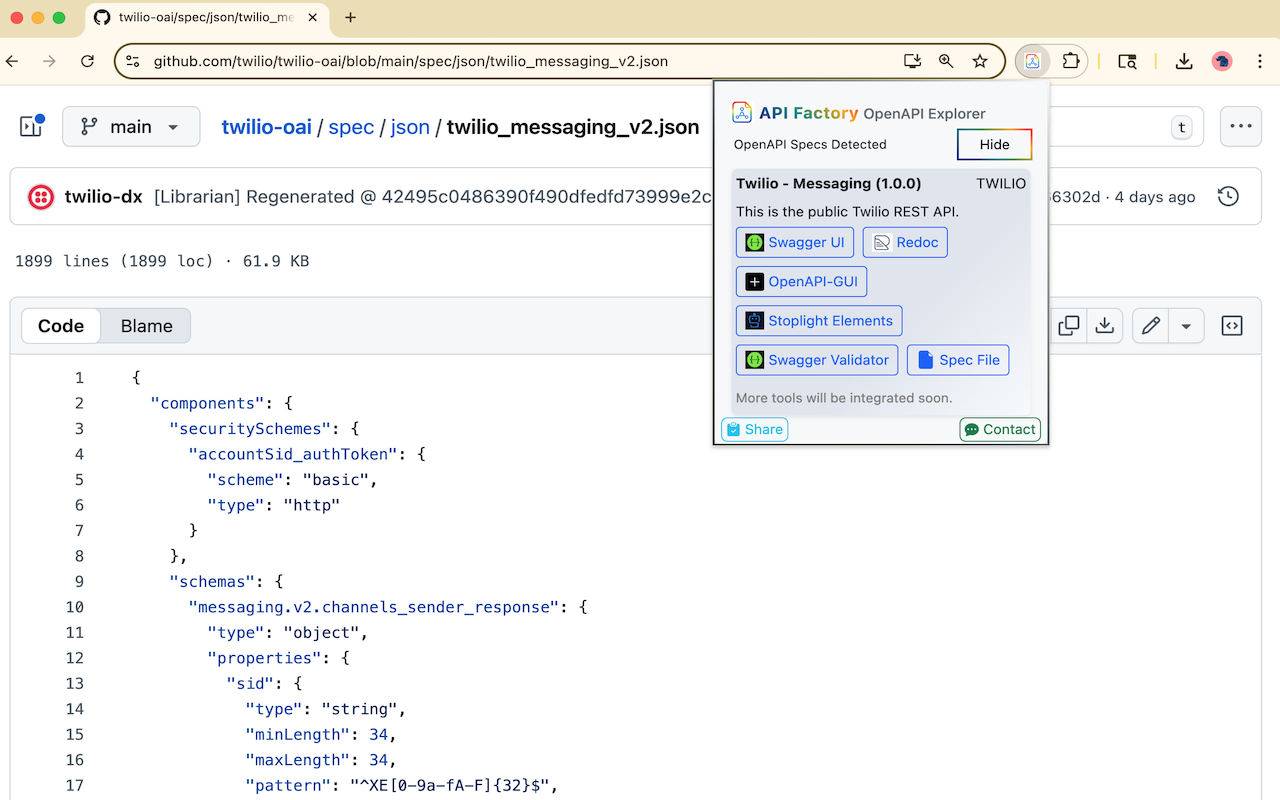Click the twilio_messaging_v2.json file name
The width and height of the screenshot is (1280, 800).
pyautogui.click(x=573, y=127)
